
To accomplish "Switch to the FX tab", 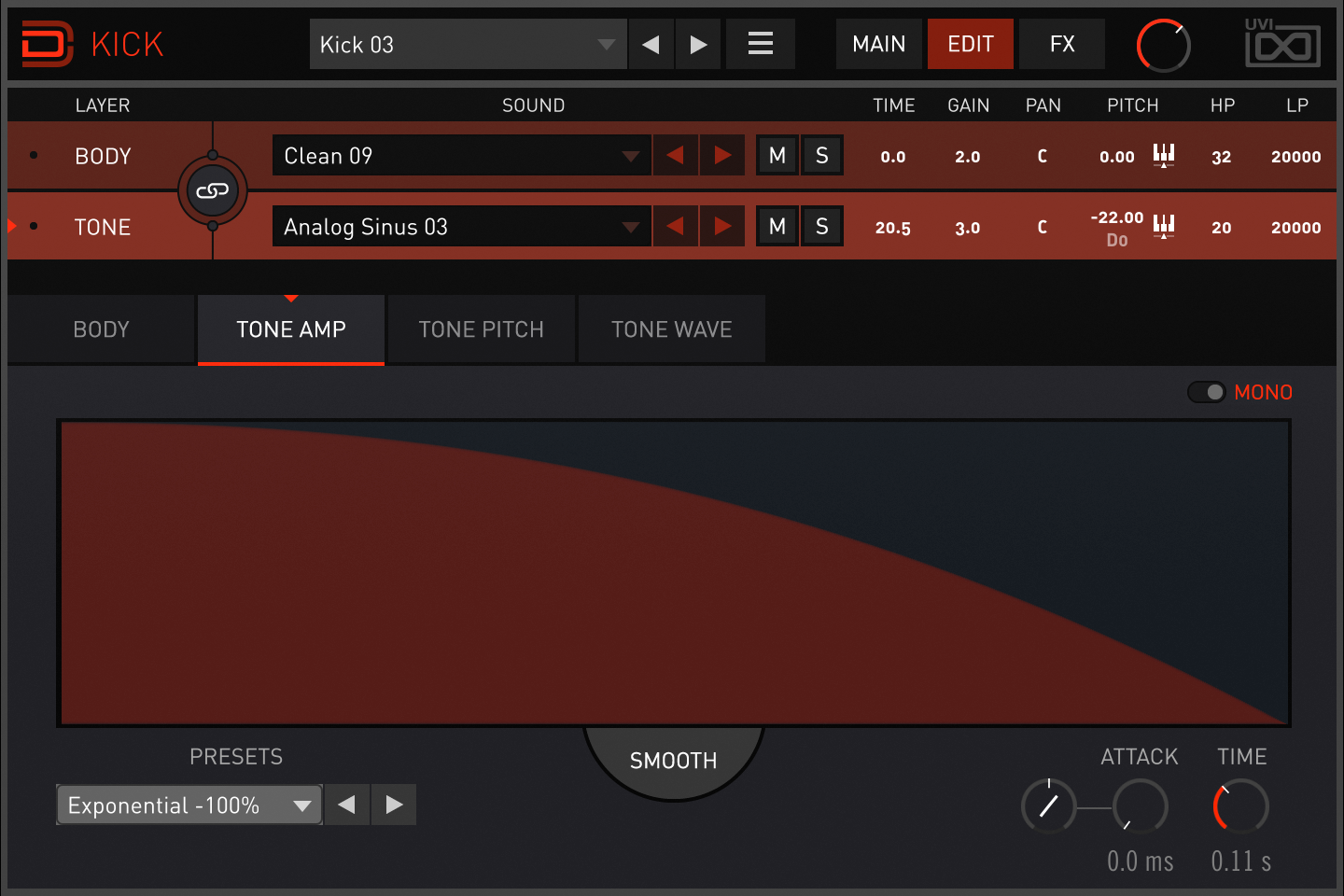I will tap(1060, 43).
